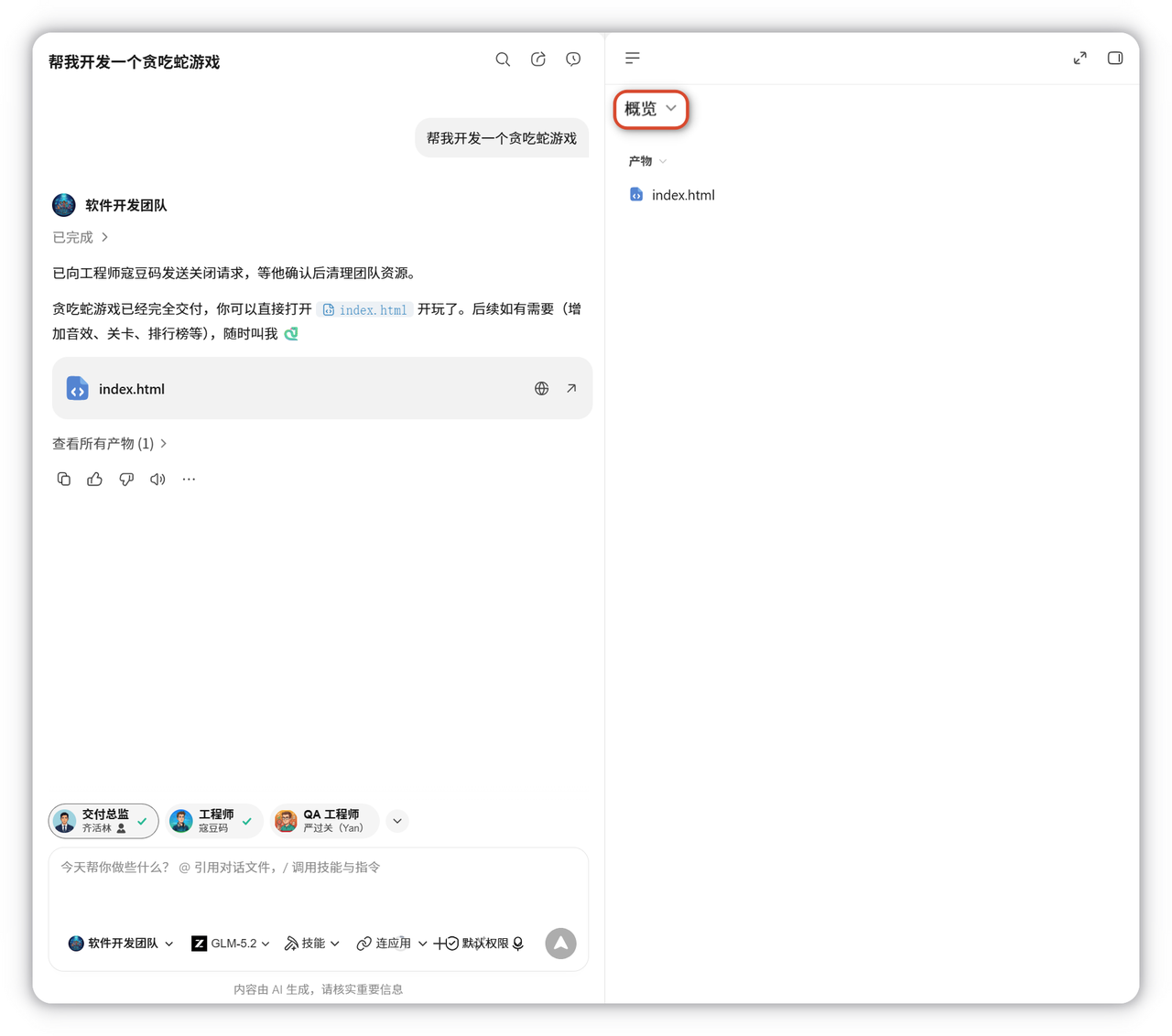1172x1036 pixels.
Task: Expand the right panel to fullscreen
Action: (x=1080, y=59)
